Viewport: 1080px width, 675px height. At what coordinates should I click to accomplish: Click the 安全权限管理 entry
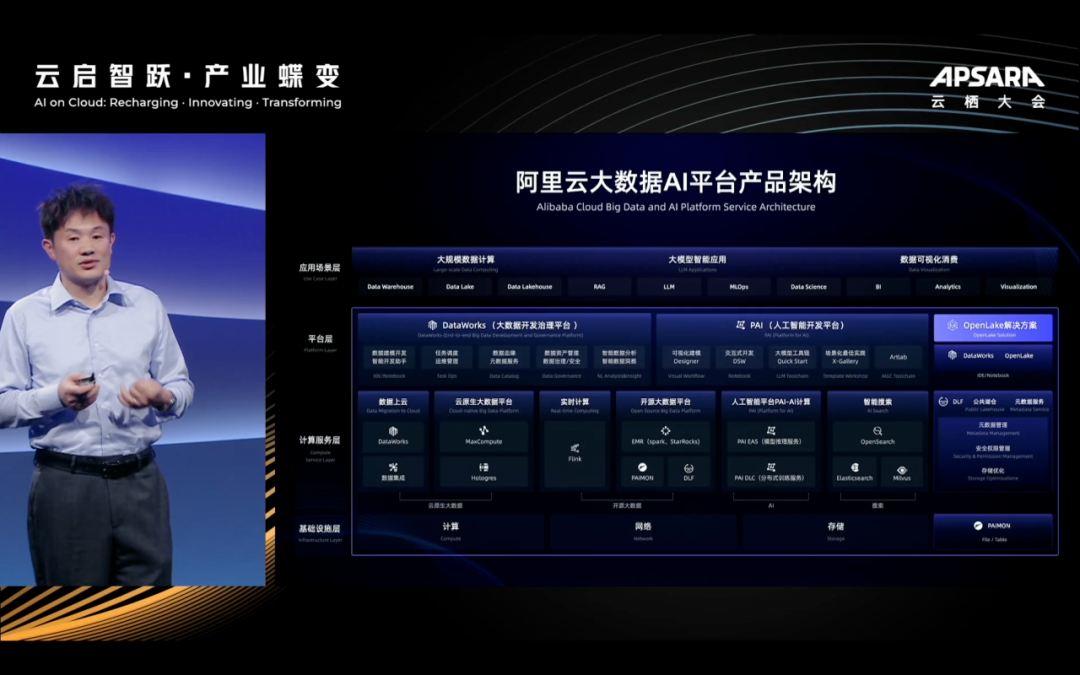(993, 451)
